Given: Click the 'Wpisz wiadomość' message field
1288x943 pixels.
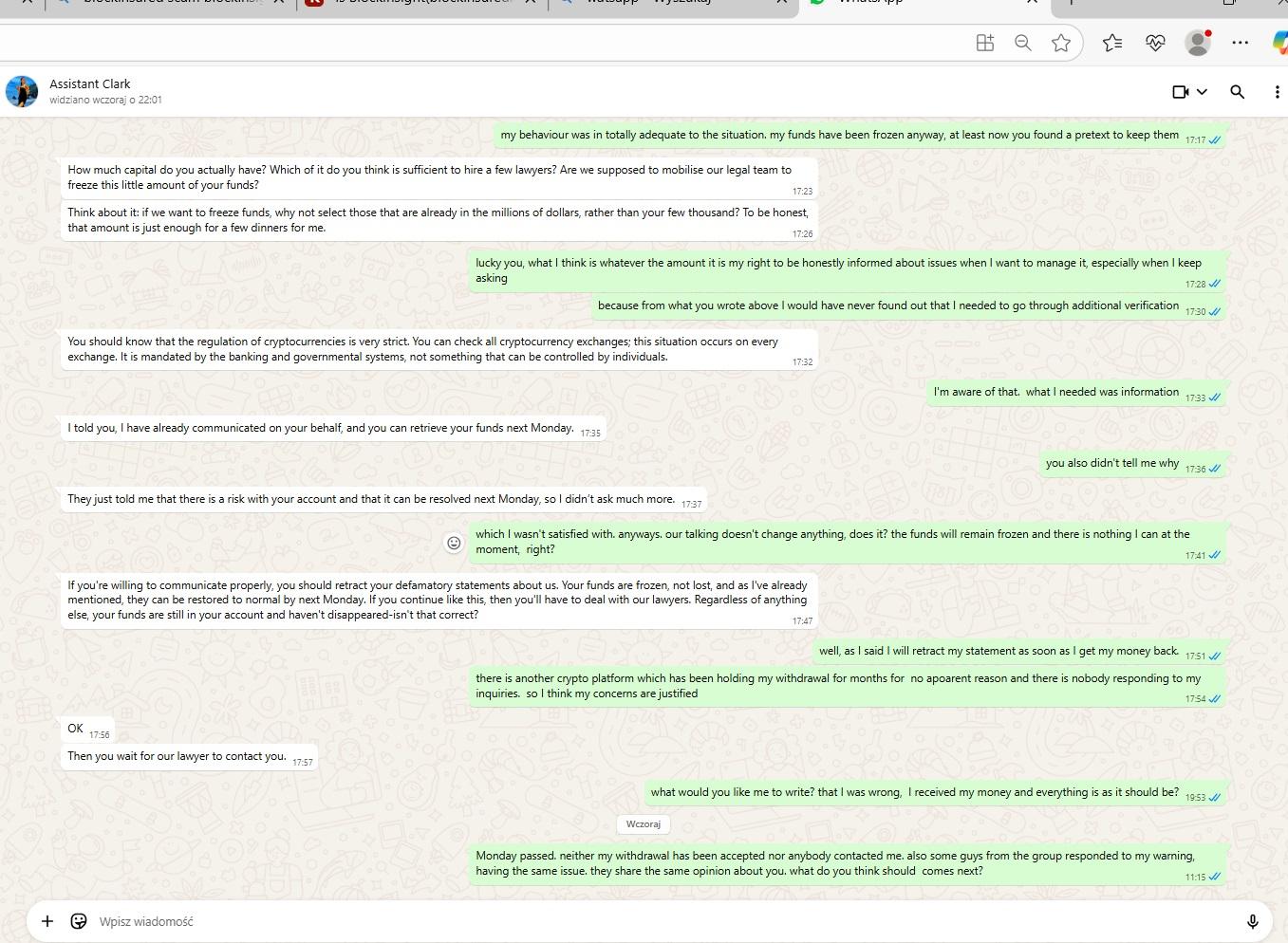Looking at the screenshot, I should (569, 921).
